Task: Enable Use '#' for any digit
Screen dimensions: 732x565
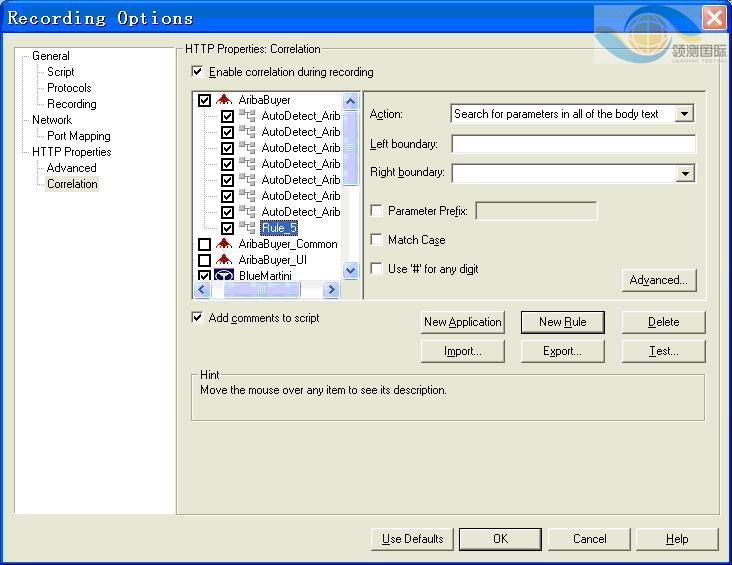Action: (376, 268)
